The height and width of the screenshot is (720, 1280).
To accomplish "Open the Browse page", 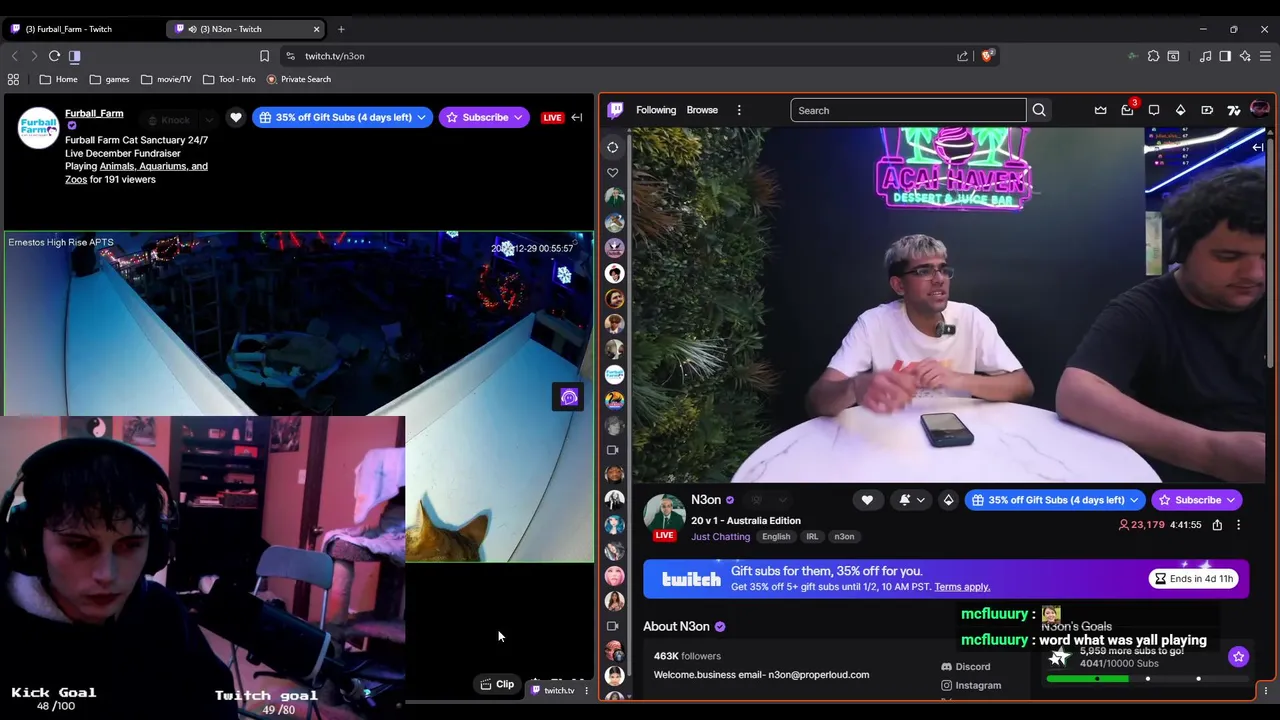I will pyautogui.click(x=702, y=110).
